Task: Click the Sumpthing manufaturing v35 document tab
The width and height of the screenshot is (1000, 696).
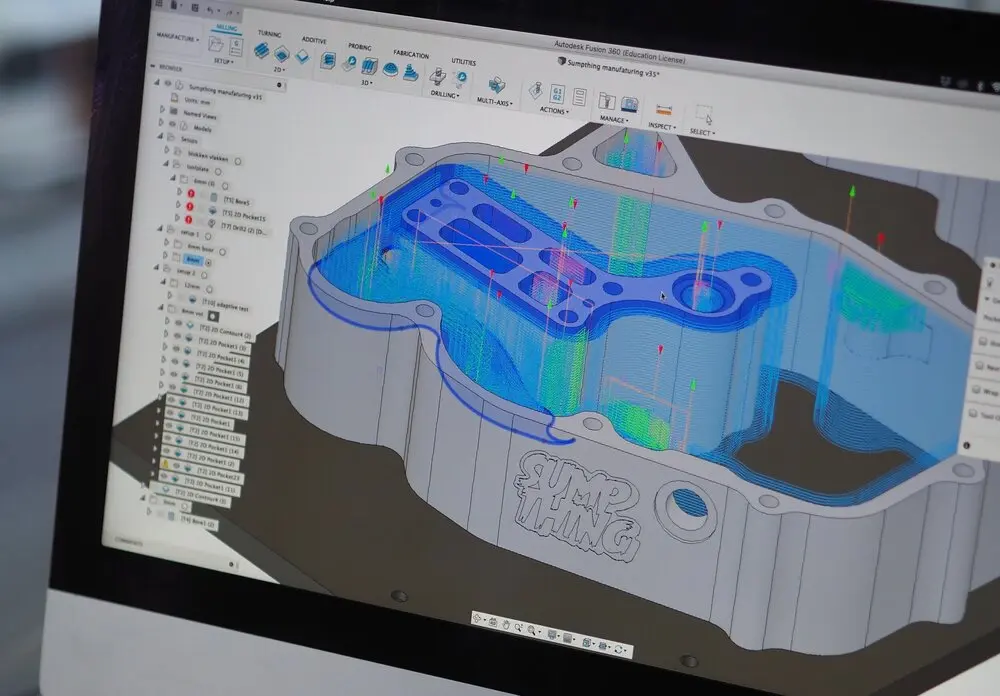Action: 608,68
